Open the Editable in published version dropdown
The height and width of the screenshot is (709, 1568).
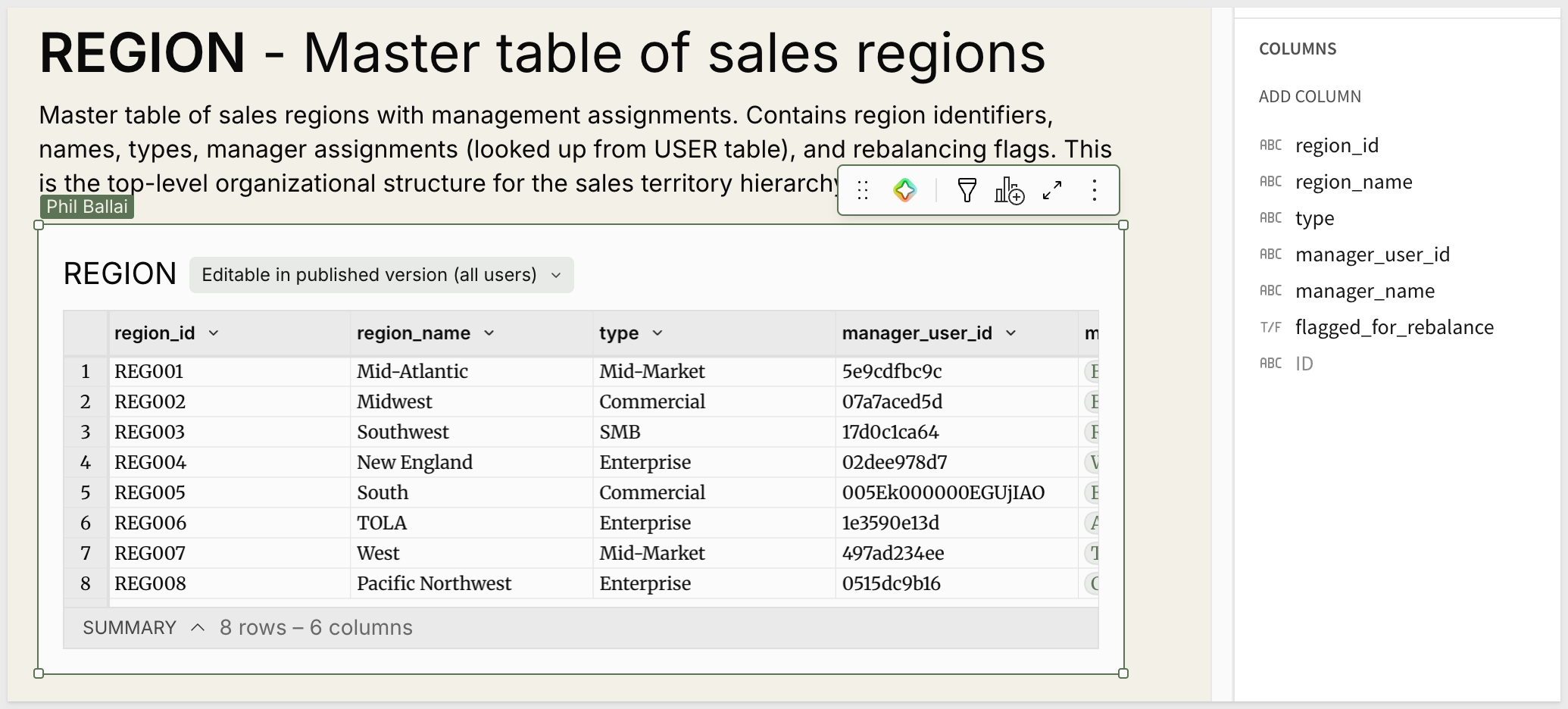tap(381, 275)
